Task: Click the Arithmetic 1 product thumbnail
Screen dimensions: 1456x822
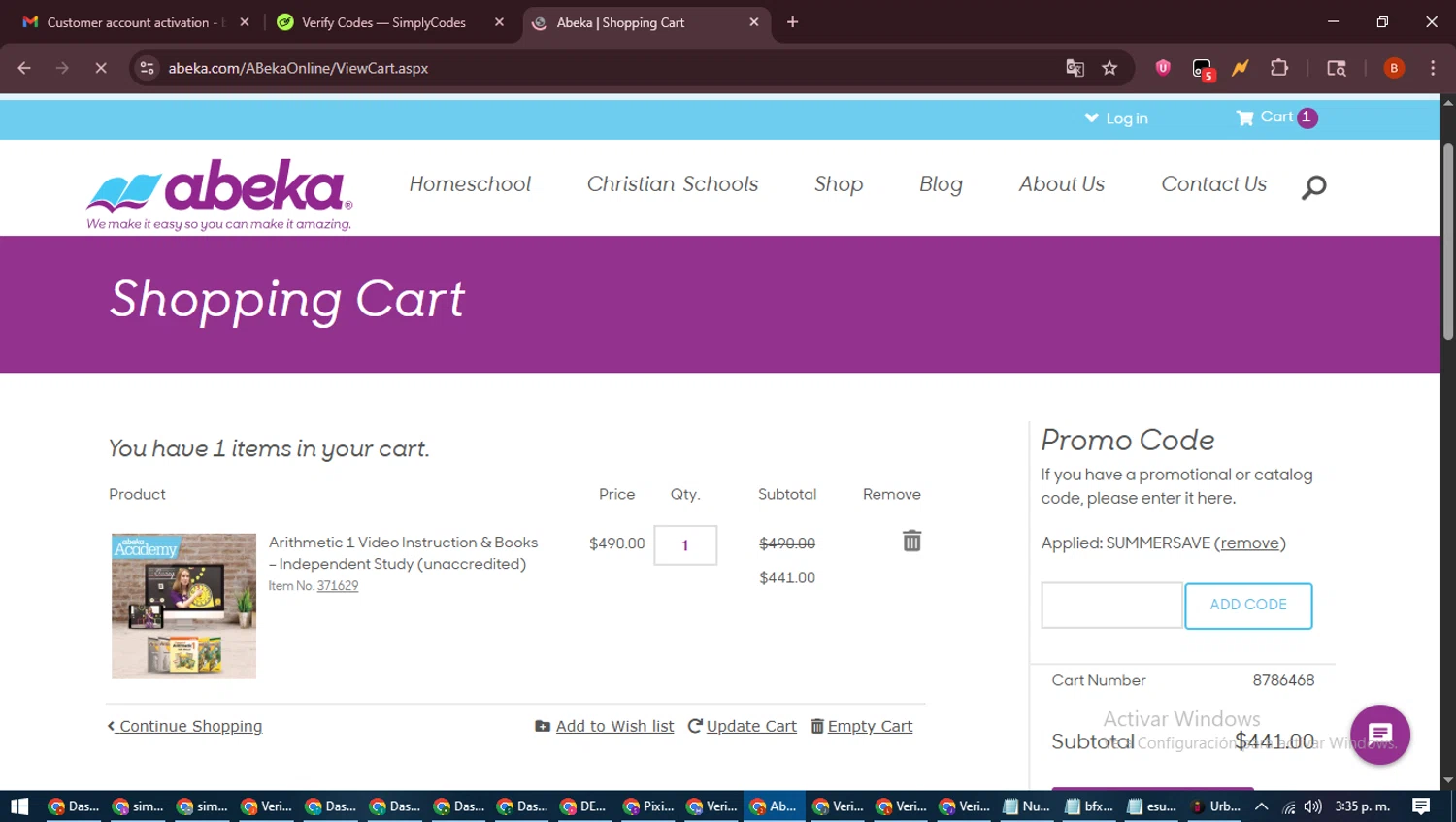Action: point(183,606)
